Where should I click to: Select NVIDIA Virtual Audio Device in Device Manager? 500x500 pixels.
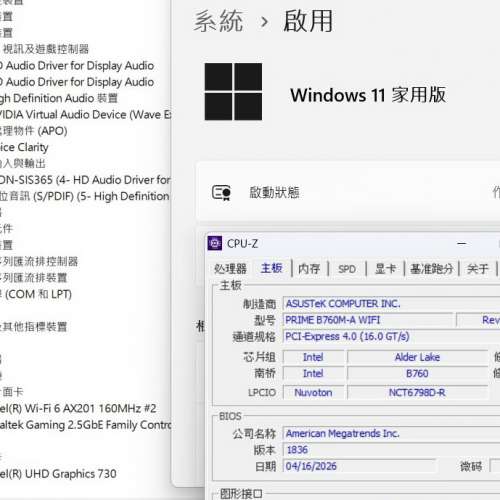tap(85, 115)
